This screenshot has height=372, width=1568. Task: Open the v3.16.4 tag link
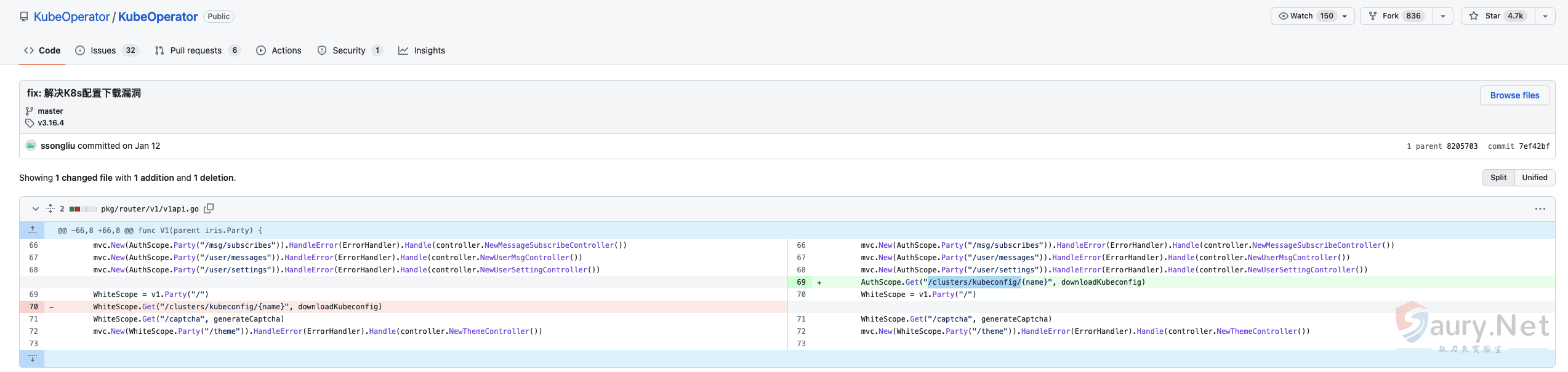50,123
